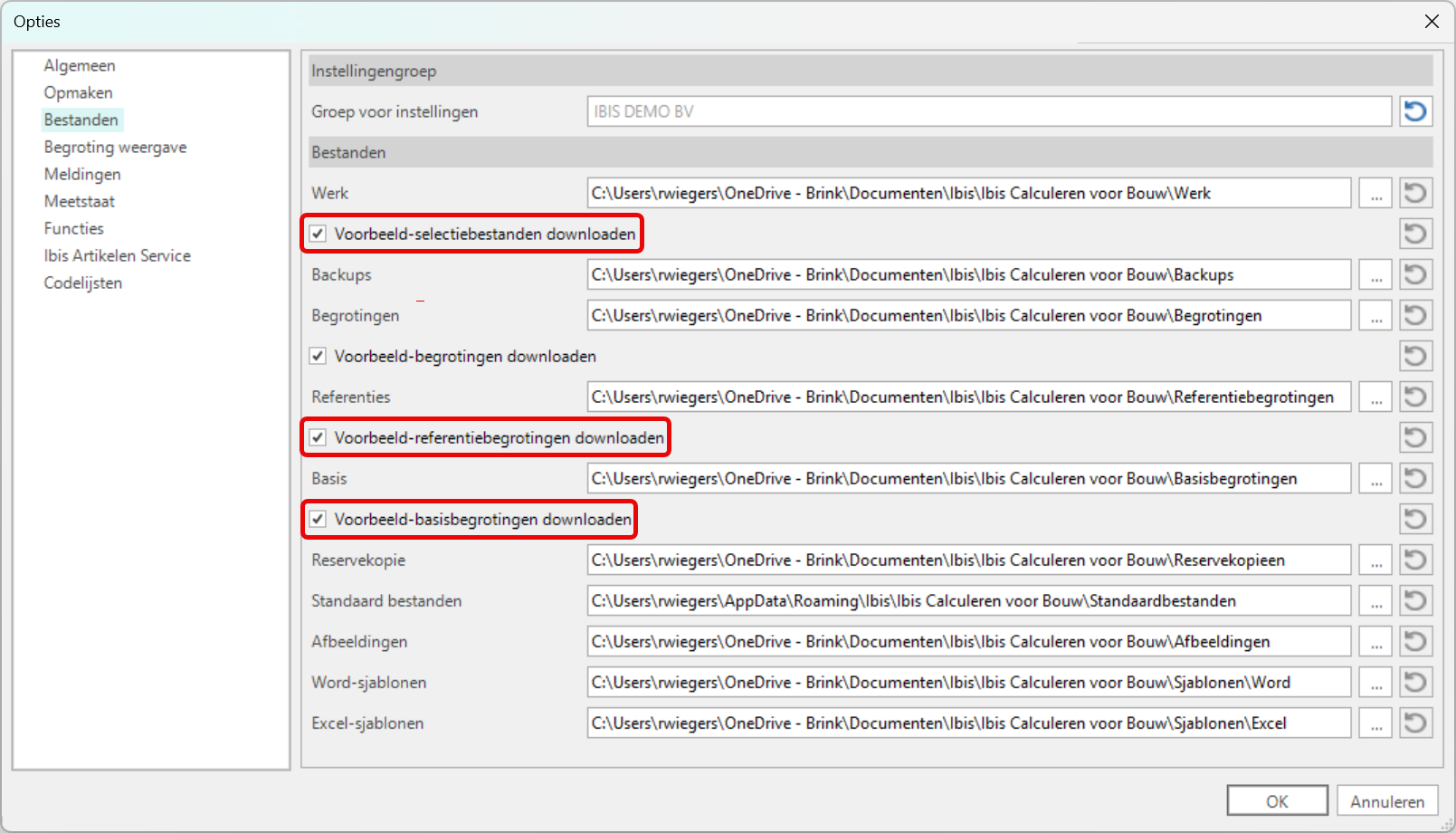The image size is (1456, 833).
Task: Browse for the Werk folder
Action: coord(1375,193)
